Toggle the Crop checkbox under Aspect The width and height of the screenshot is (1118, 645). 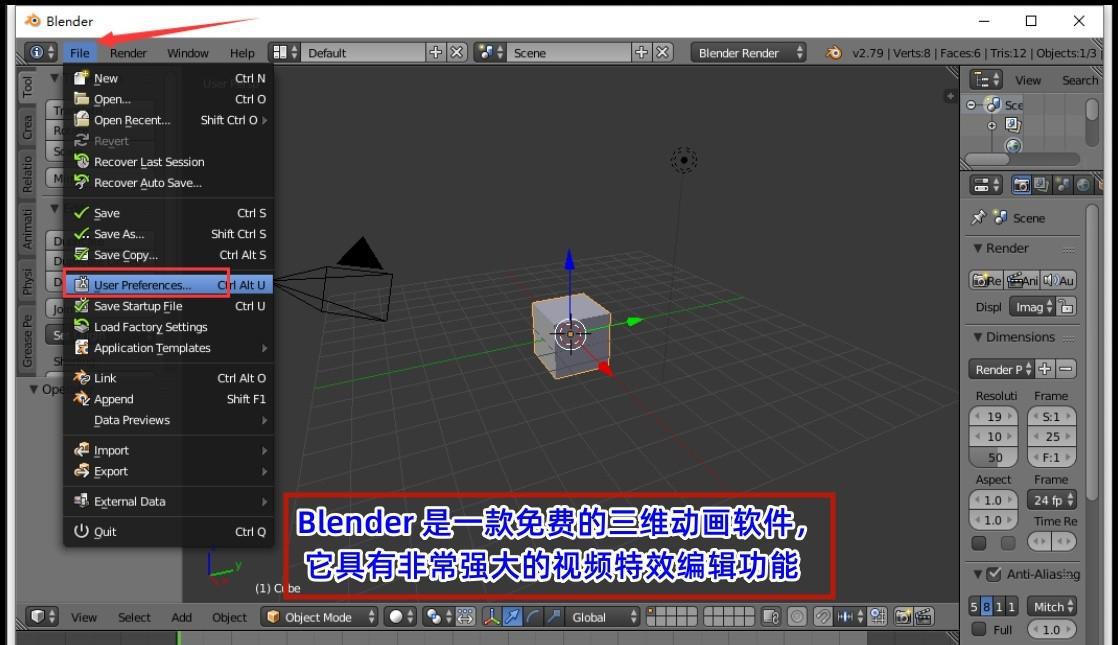point(1007,543)
